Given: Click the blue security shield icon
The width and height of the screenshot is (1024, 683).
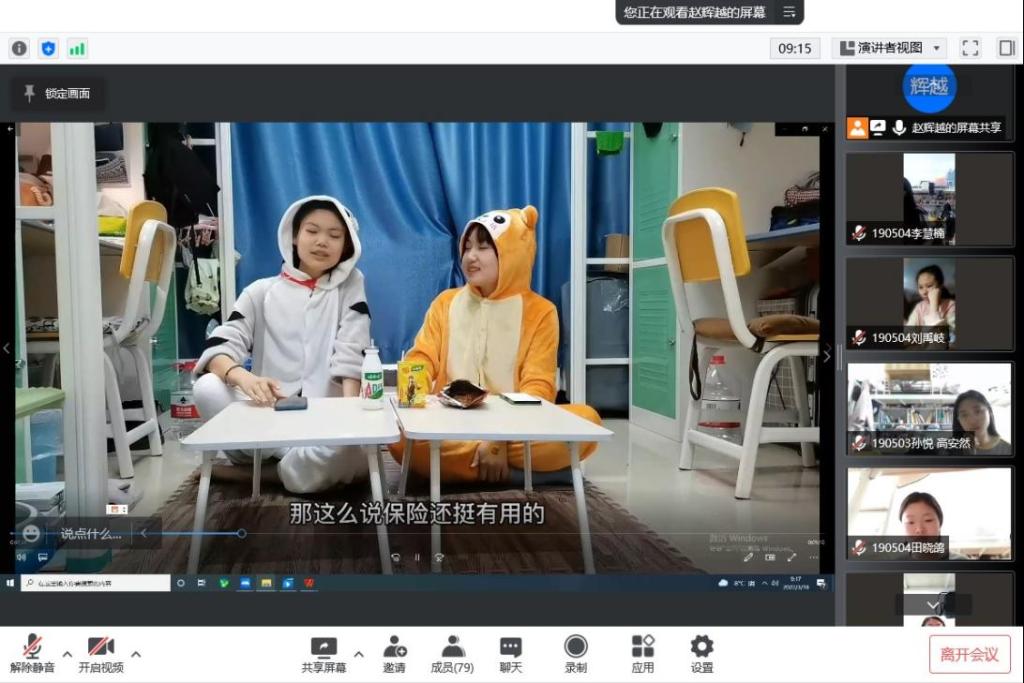Looking at the screenshot, I should coord(48,48).
